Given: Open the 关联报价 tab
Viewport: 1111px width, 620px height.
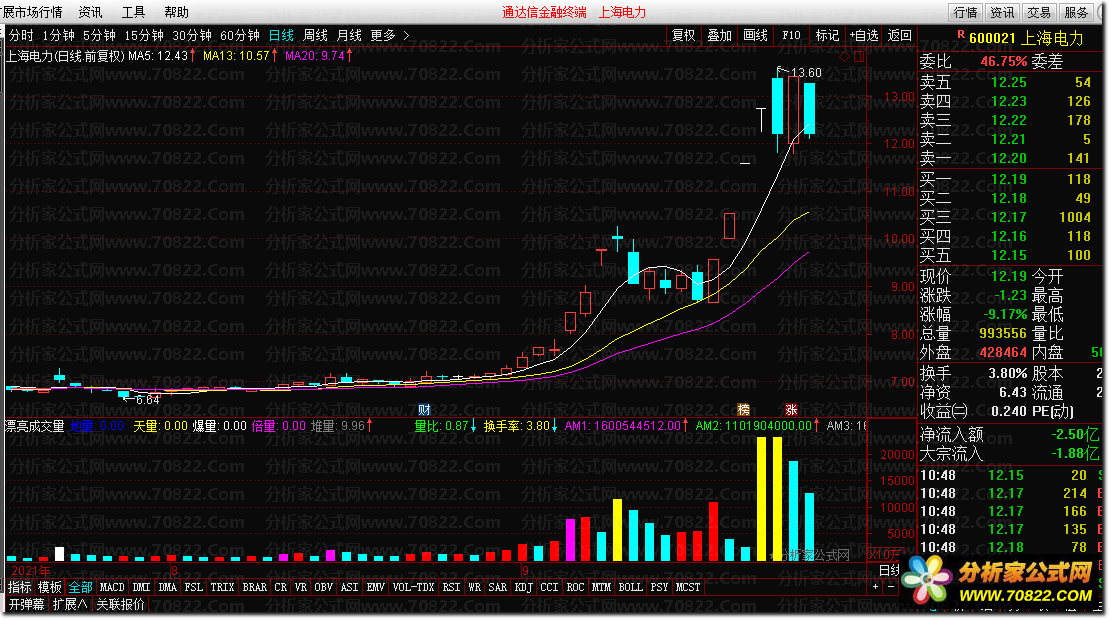Looking at the screenshot, I should click(120, 604).
